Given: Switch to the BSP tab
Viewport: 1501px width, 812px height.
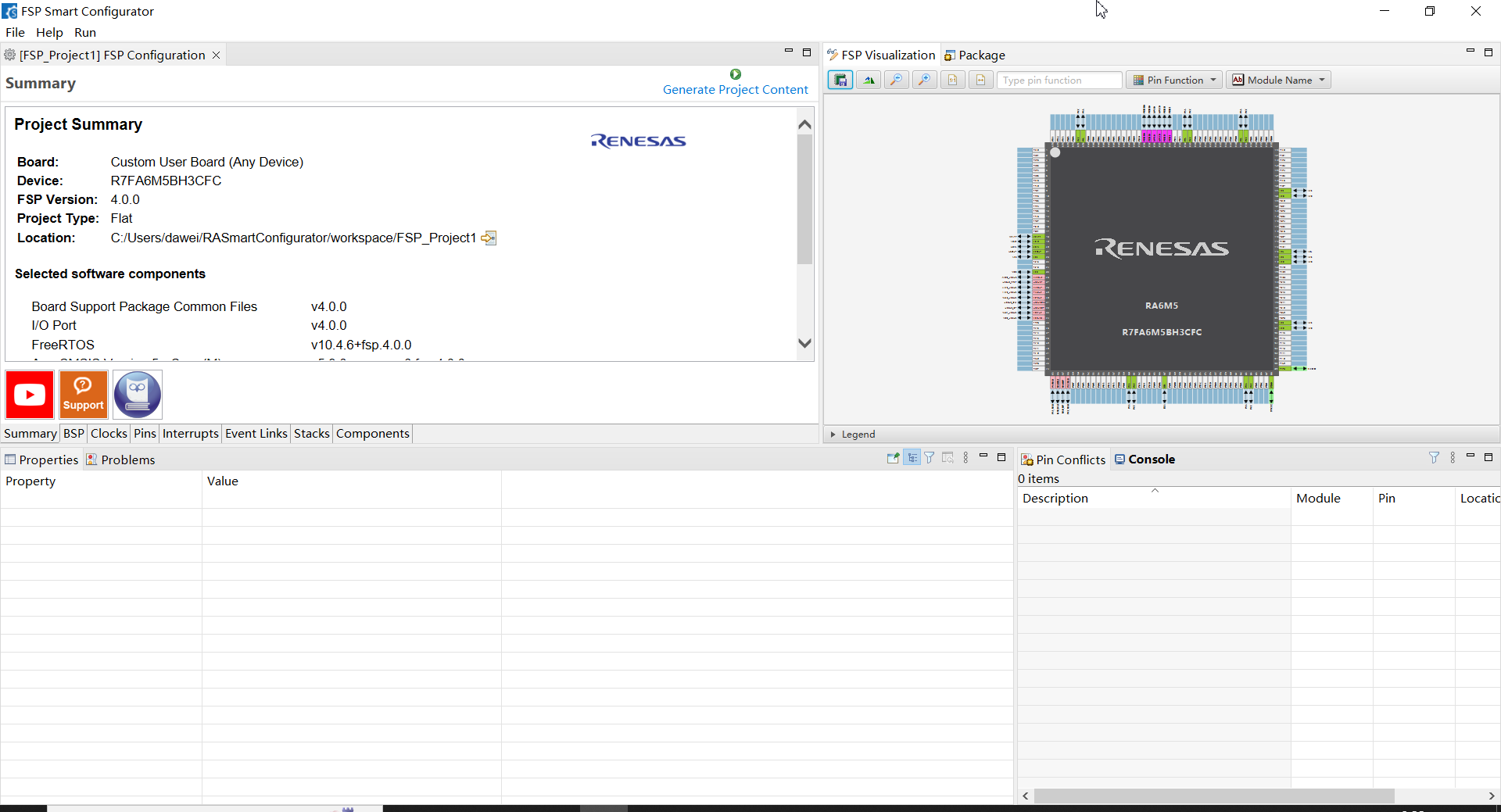Looking at the screenshot, I should pos(73,433).
